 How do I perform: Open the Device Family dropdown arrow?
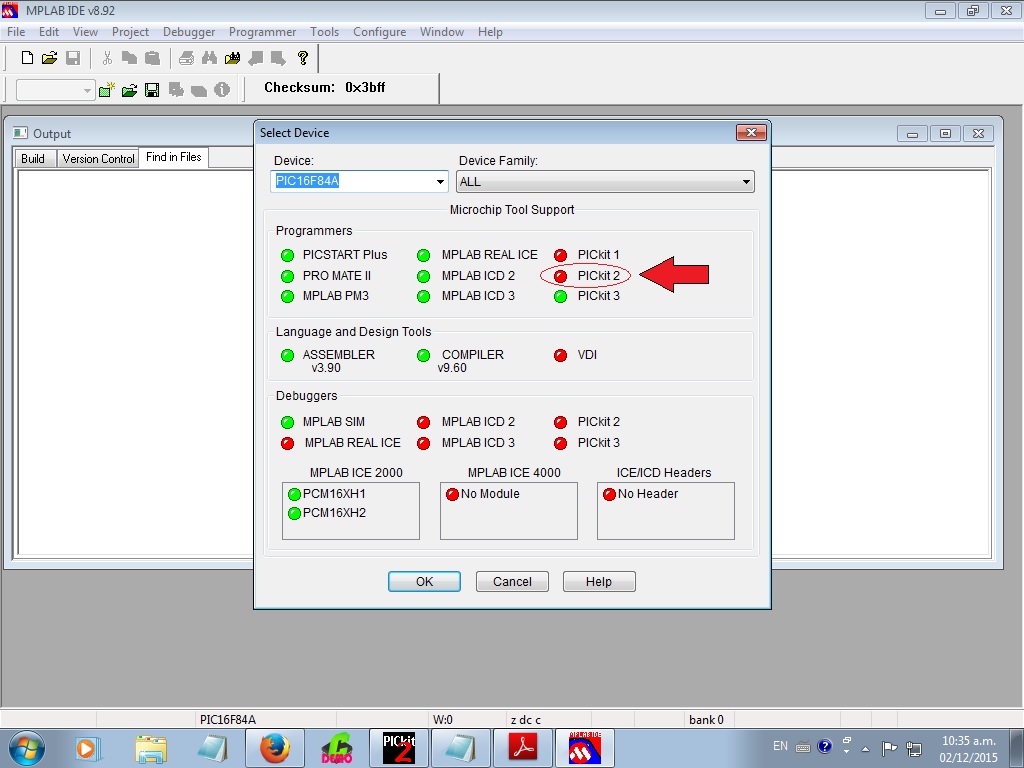tap(746, 182)
